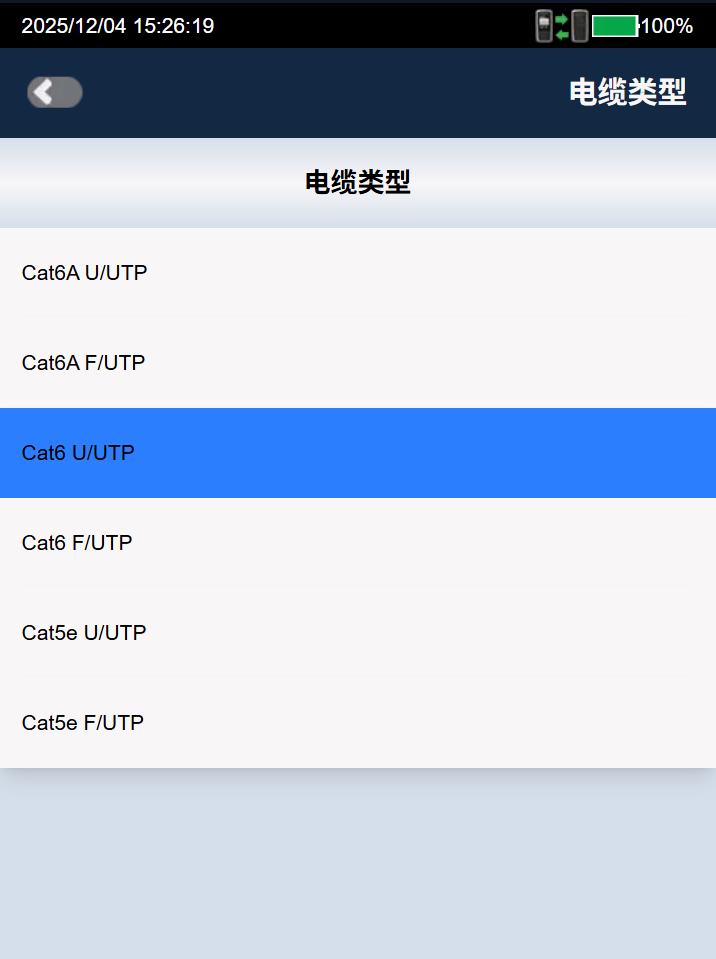Image resolution: width=716 pixels, height=959 pixels.
Task: Click the remote unit status icon
Action: click(x=580, y=26)
